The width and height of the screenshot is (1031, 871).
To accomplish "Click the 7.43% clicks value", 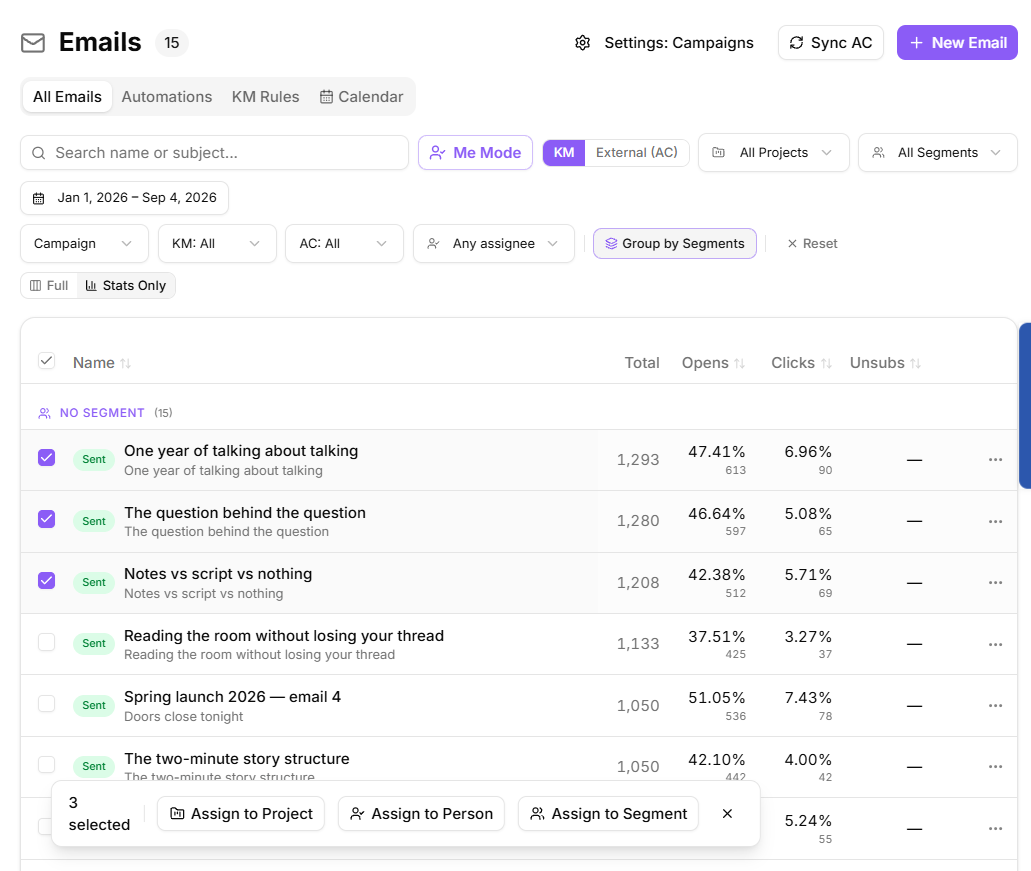I will tap(808, 697).
